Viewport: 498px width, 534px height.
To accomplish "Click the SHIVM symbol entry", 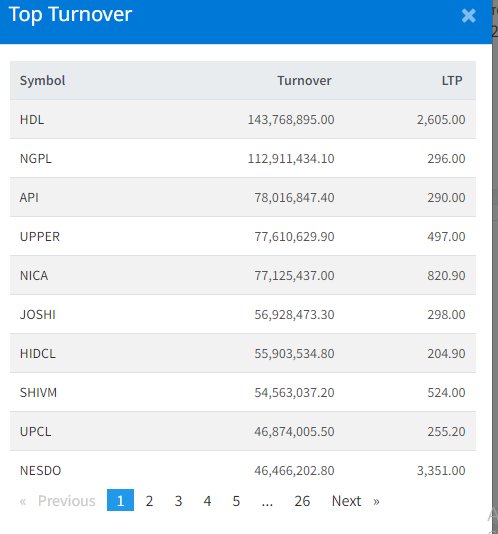I will point(38,393).
